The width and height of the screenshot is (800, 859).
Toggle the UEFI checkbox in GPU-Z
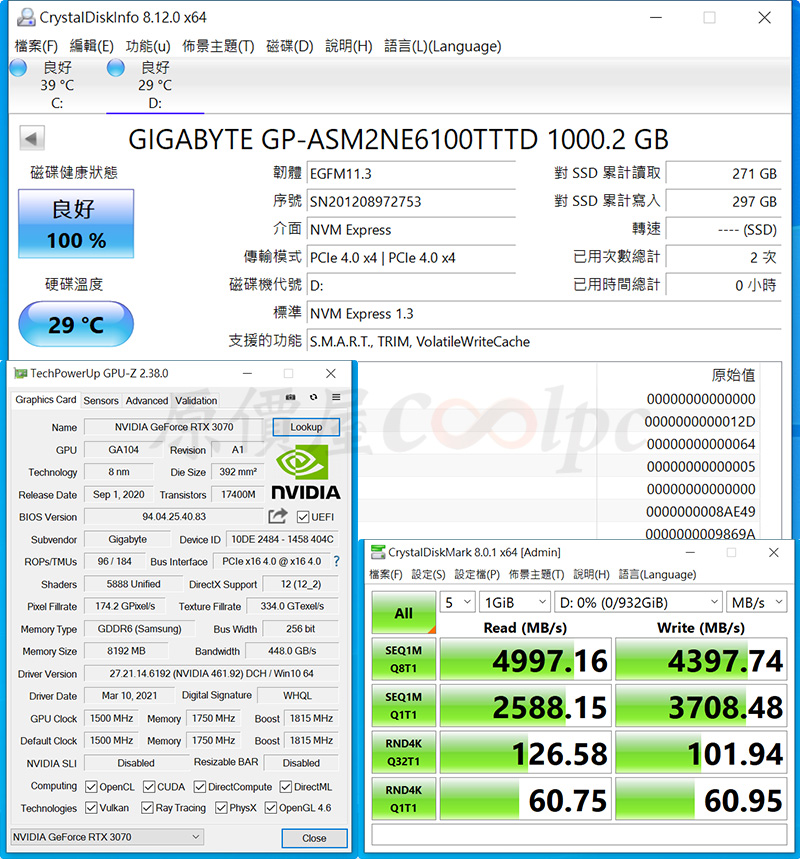point(302,517)
